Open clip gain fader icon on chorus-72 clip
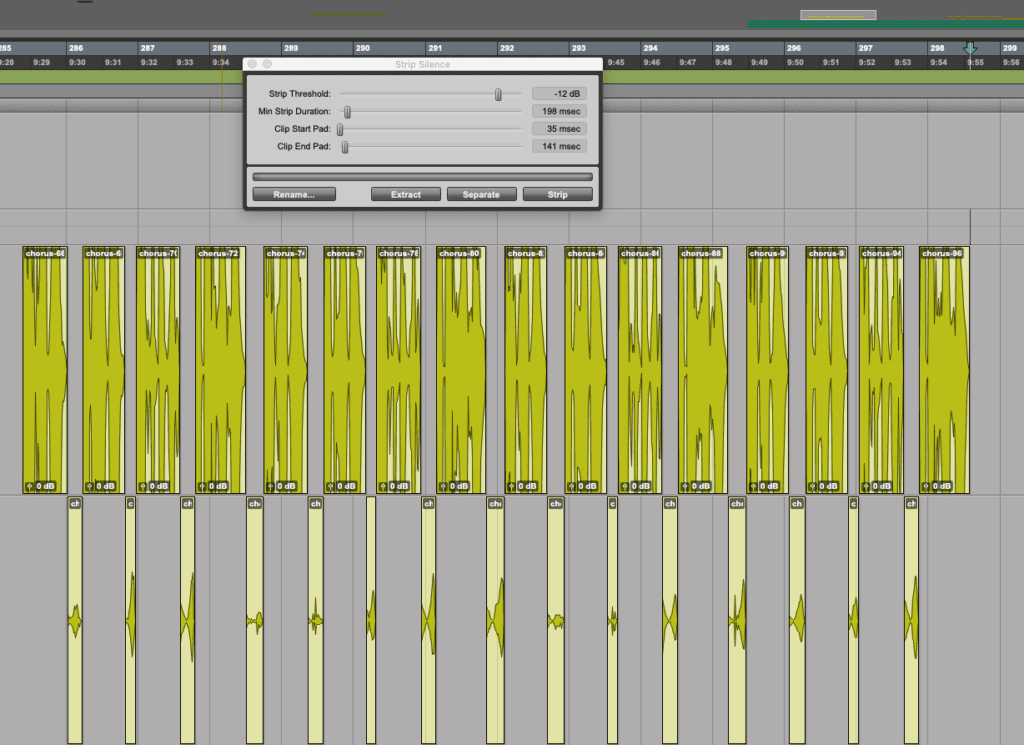Image resolution: width=1024 pixels, height=745 pixels. pyautogui.click(x=202, y=486)
